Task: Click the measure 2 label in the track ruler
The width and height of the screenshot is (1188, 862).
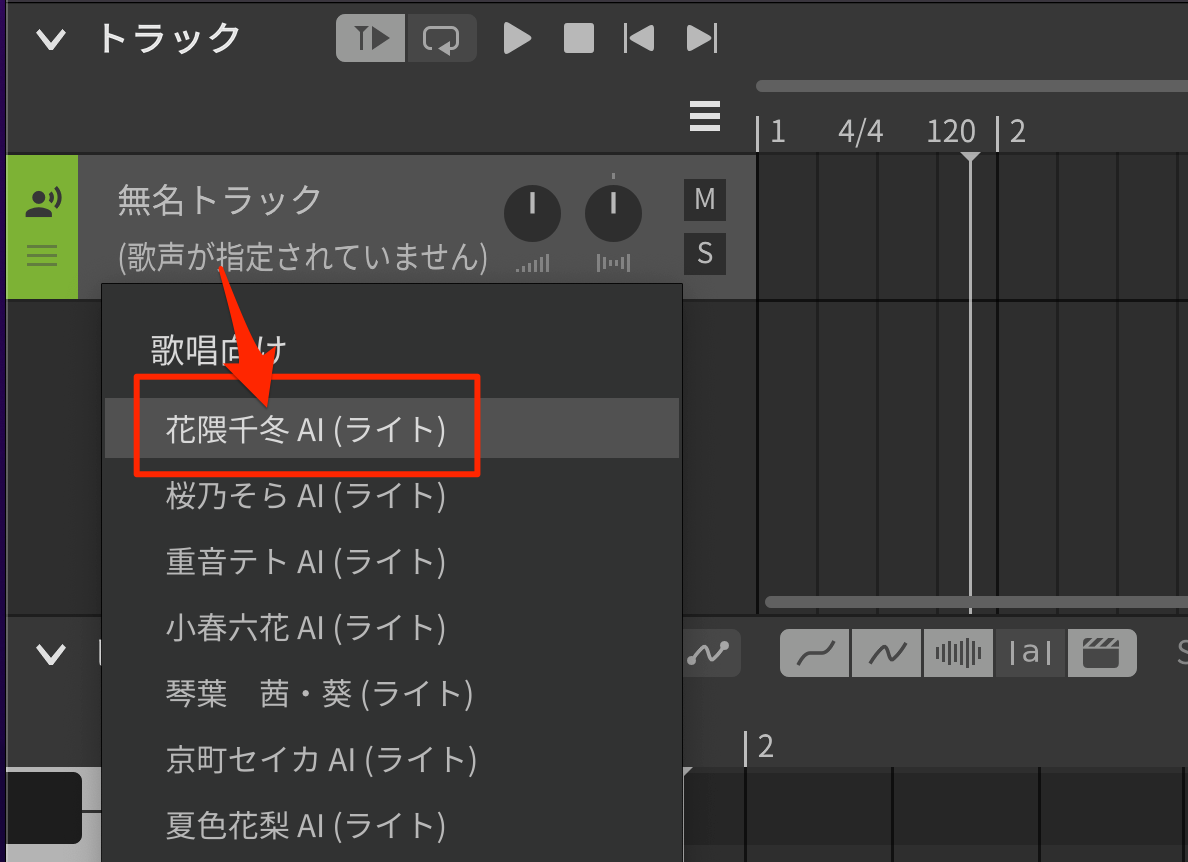Action: [x=1018, y=132]
